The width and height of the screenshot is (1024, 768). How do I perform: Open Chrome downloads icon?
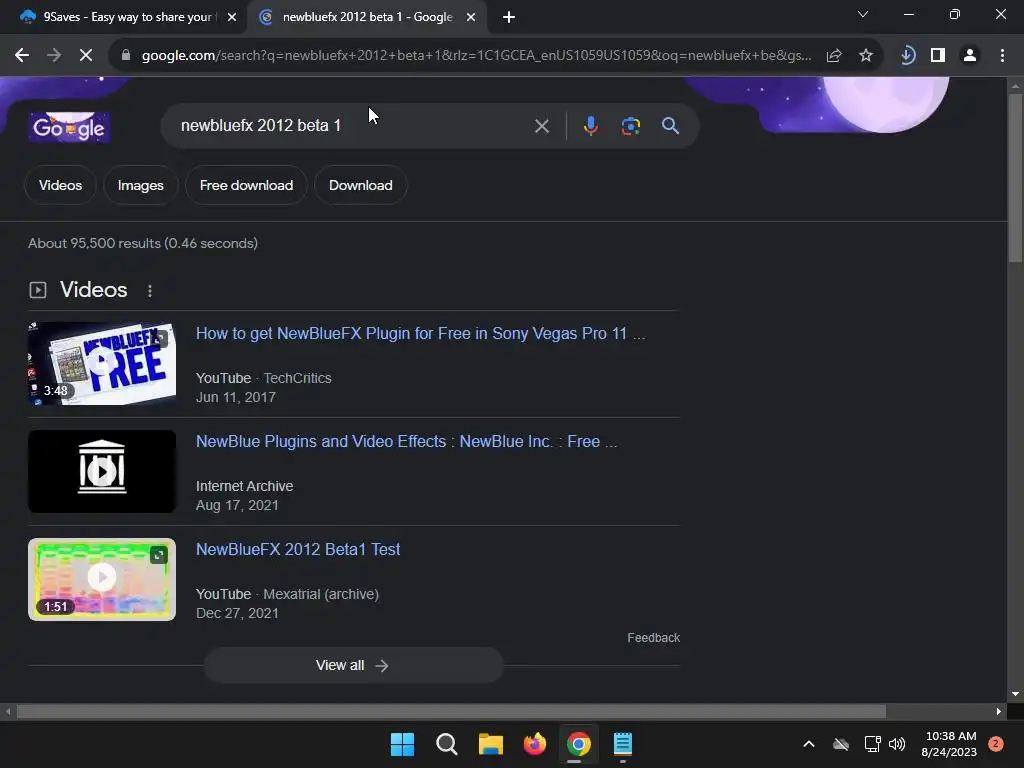(907, 56)
